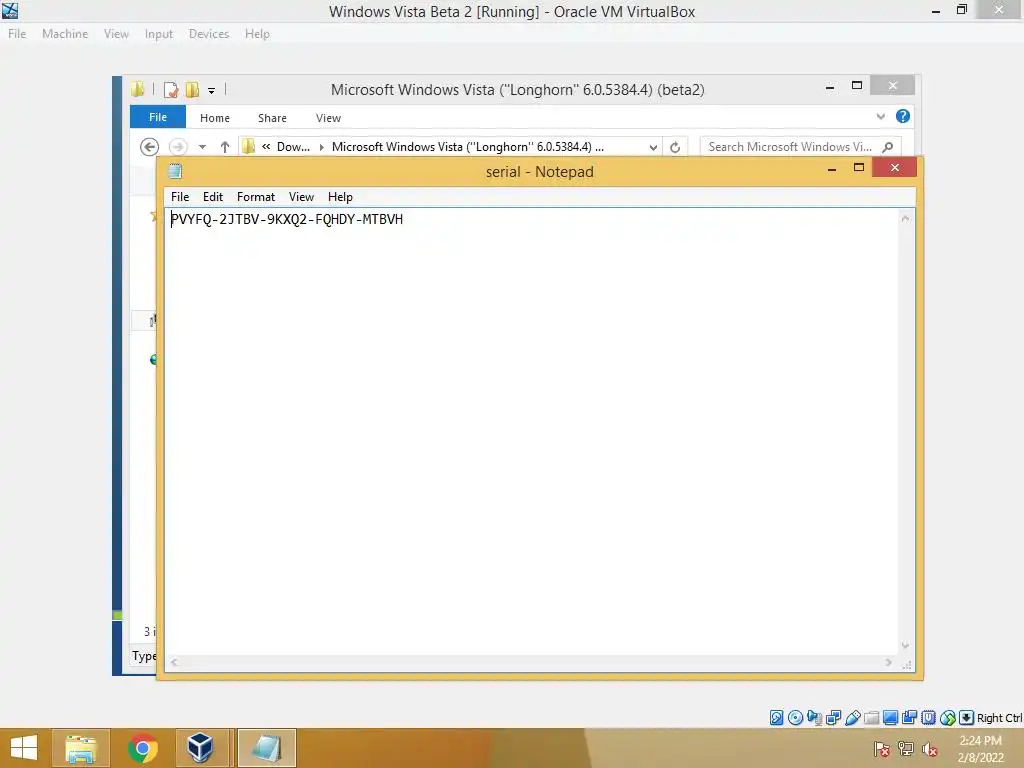Viewport: 1024px width, 768px height.
Task: Click the USB devices indicator icon
Action: 852,718
